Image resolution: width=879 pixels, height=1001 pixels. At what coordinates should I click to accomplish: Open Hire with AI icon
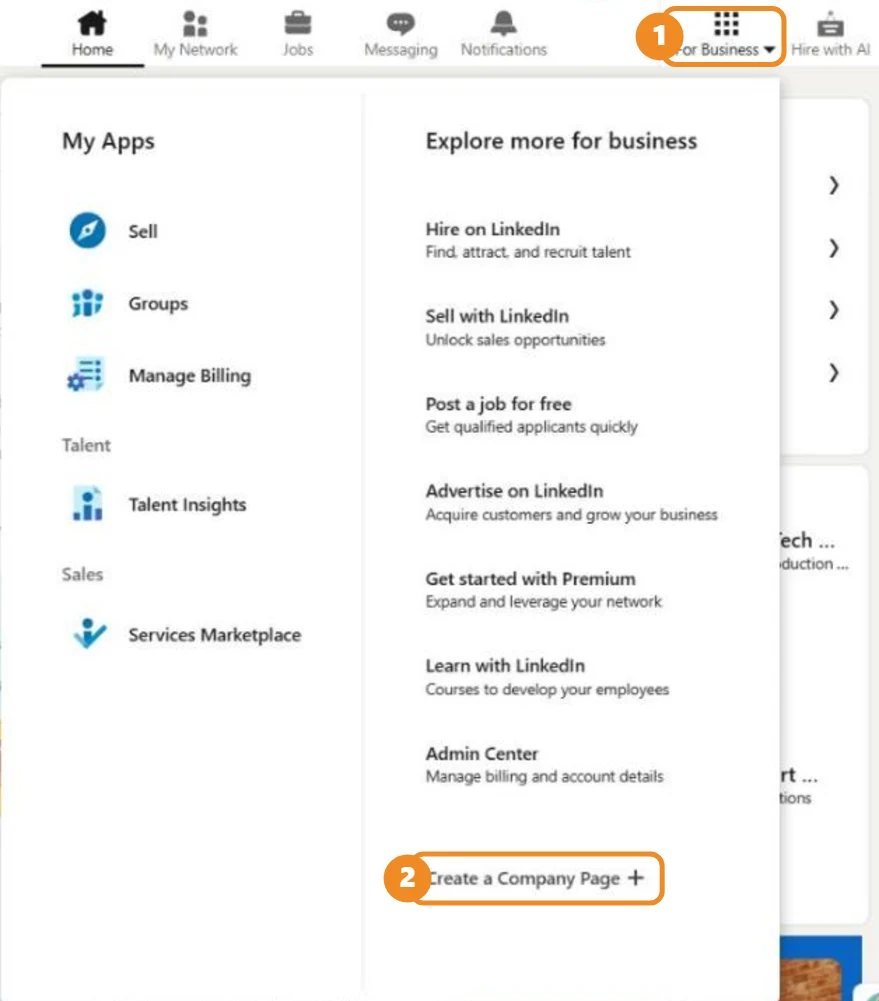[830, 24]
